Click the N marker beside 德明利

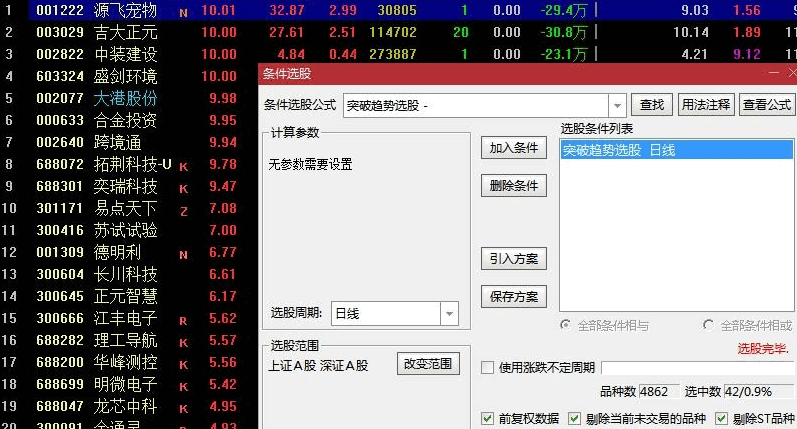183,255
